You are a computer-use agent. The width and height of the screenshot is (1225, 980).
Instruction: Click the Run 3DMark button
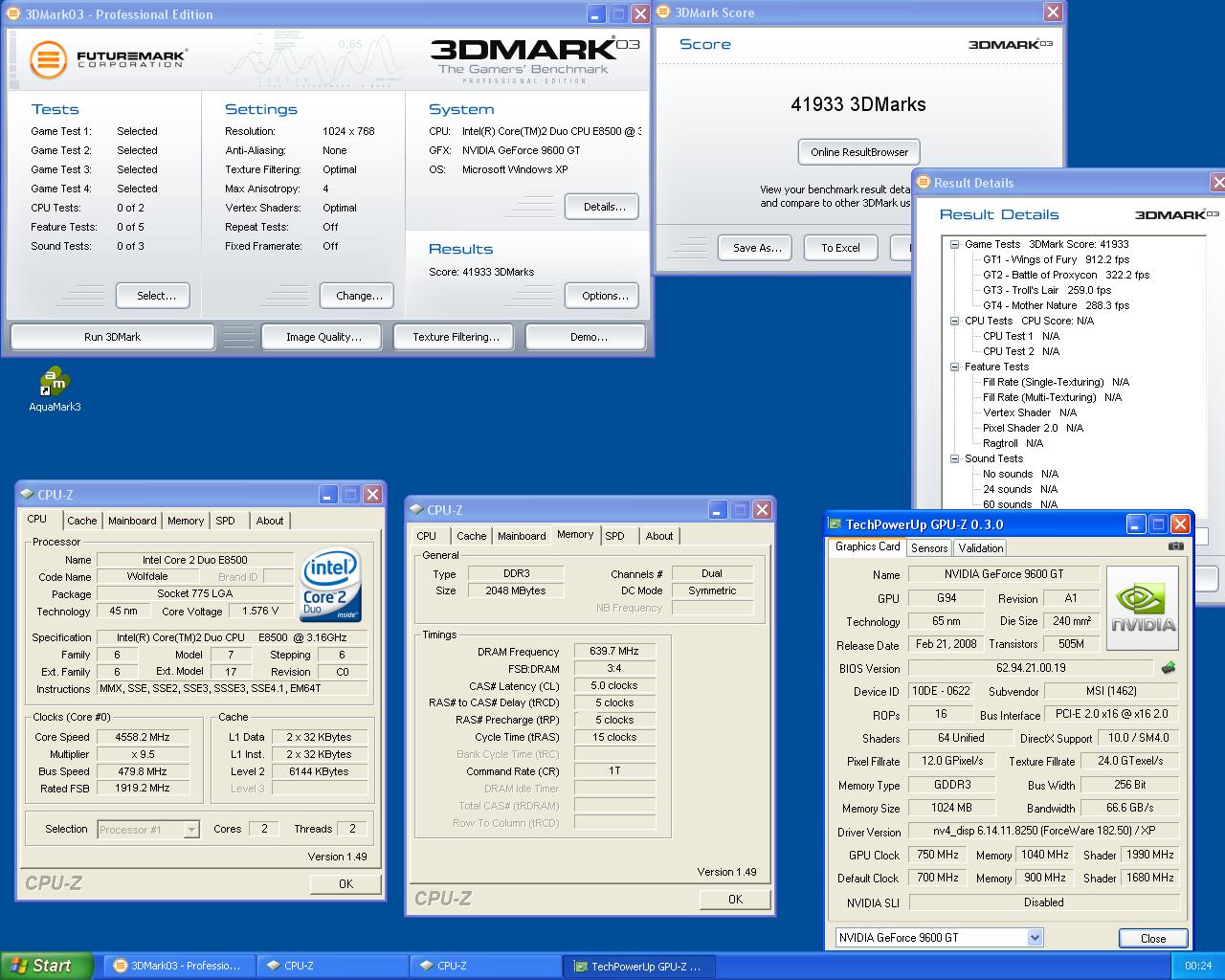[x=112, y=337]
